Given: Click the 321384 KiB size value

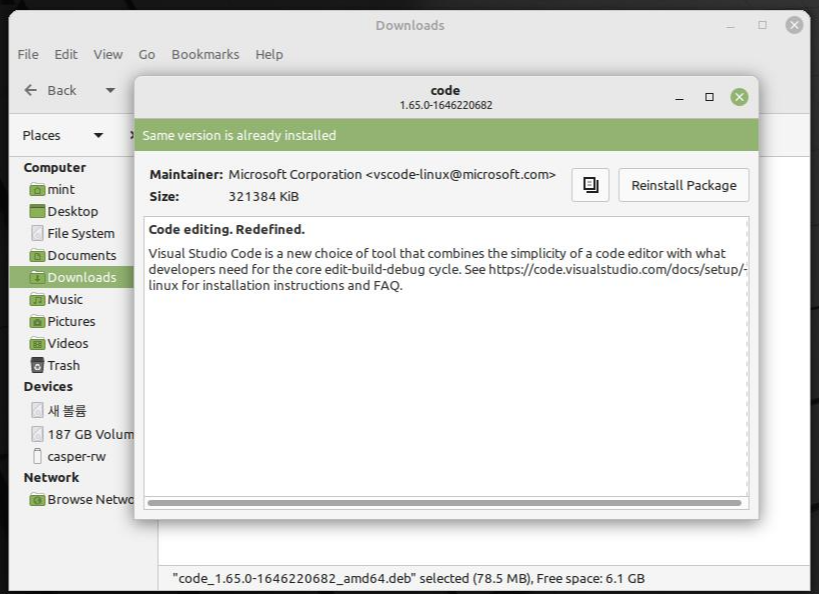Looking at the screenshot, I should tap(263, 196).
